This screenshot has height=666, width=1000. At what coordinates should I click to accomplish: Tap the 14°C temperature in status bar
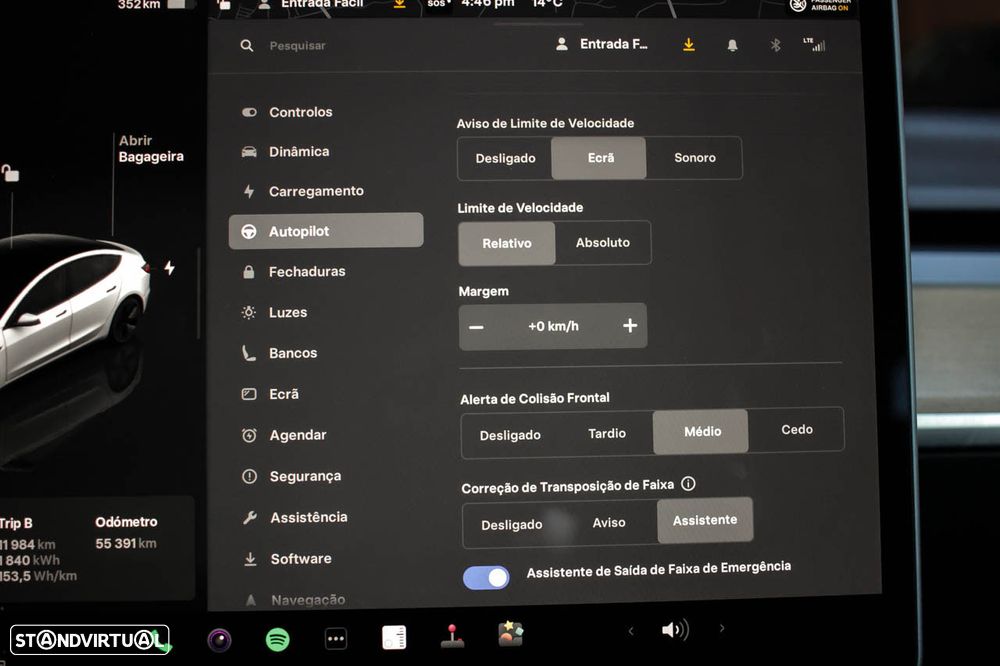click(x=547, y=4)
